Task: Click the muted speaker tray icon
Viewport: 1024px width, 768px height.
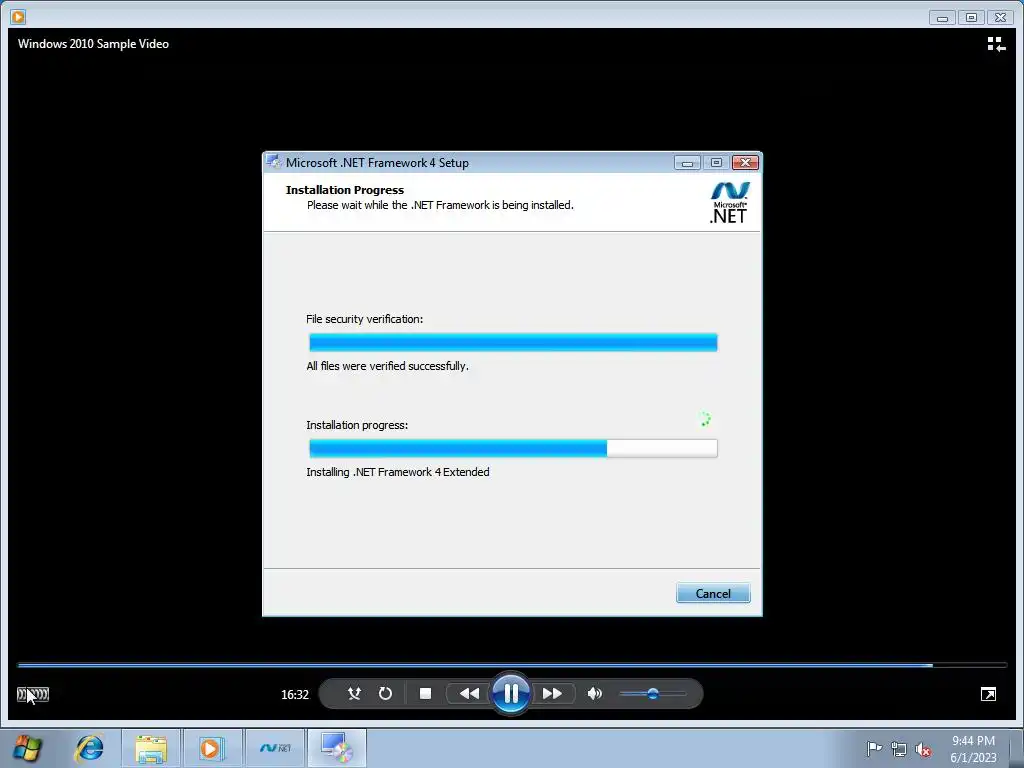Action: (923, 750)
